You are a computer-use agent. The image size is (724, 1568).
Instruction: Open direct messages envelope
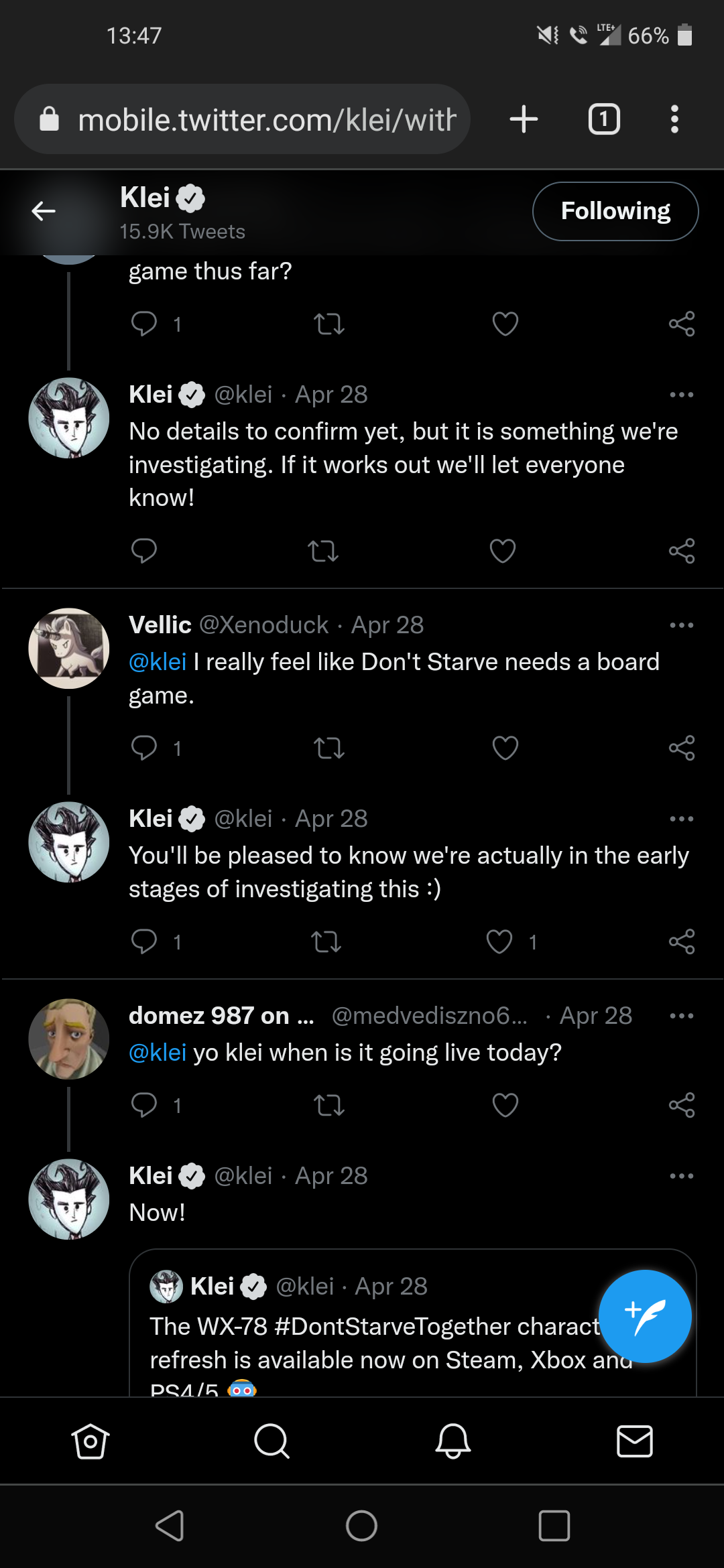[634, 1441]
